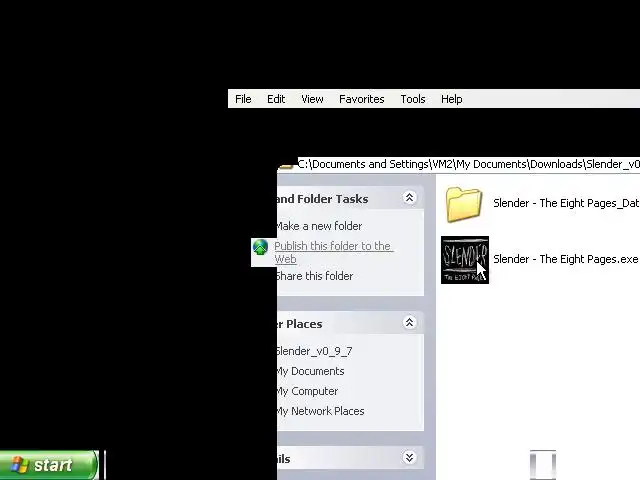Collapse the File and Folder Tasks panel
This screenshot has width=640, height=480.
click(x=409, y=198)
